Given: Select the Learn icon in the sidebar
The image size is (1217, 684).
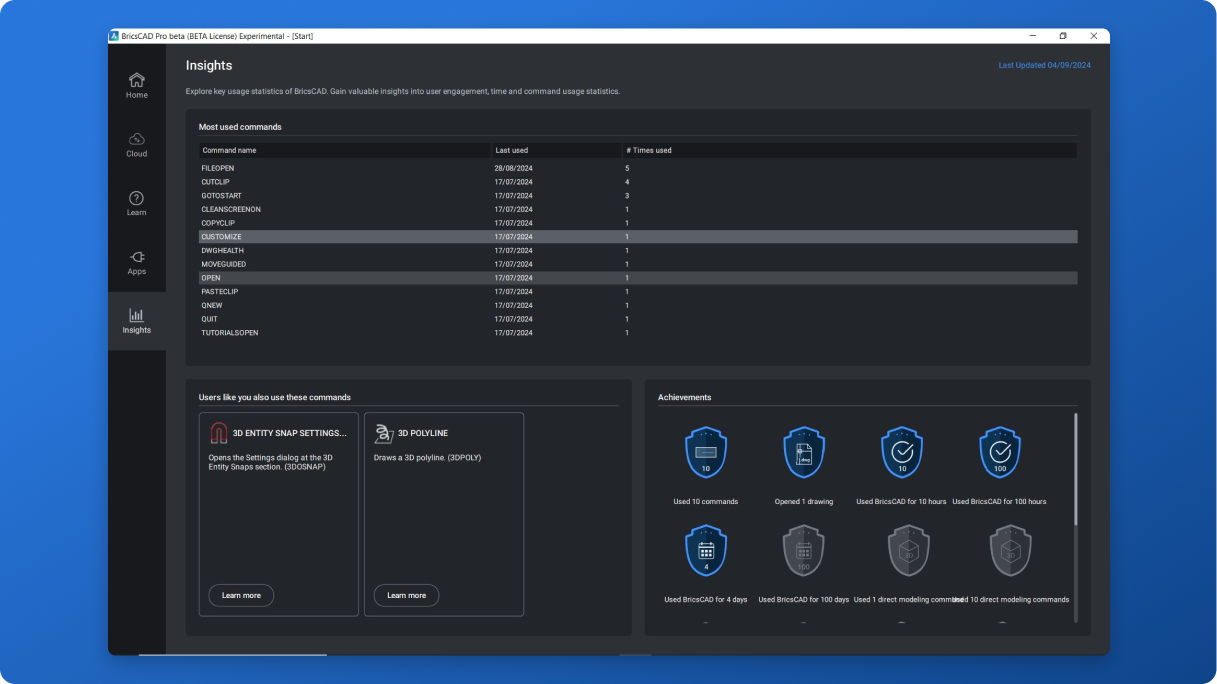Looking at the screenshot, I should [x=136, y=202].
